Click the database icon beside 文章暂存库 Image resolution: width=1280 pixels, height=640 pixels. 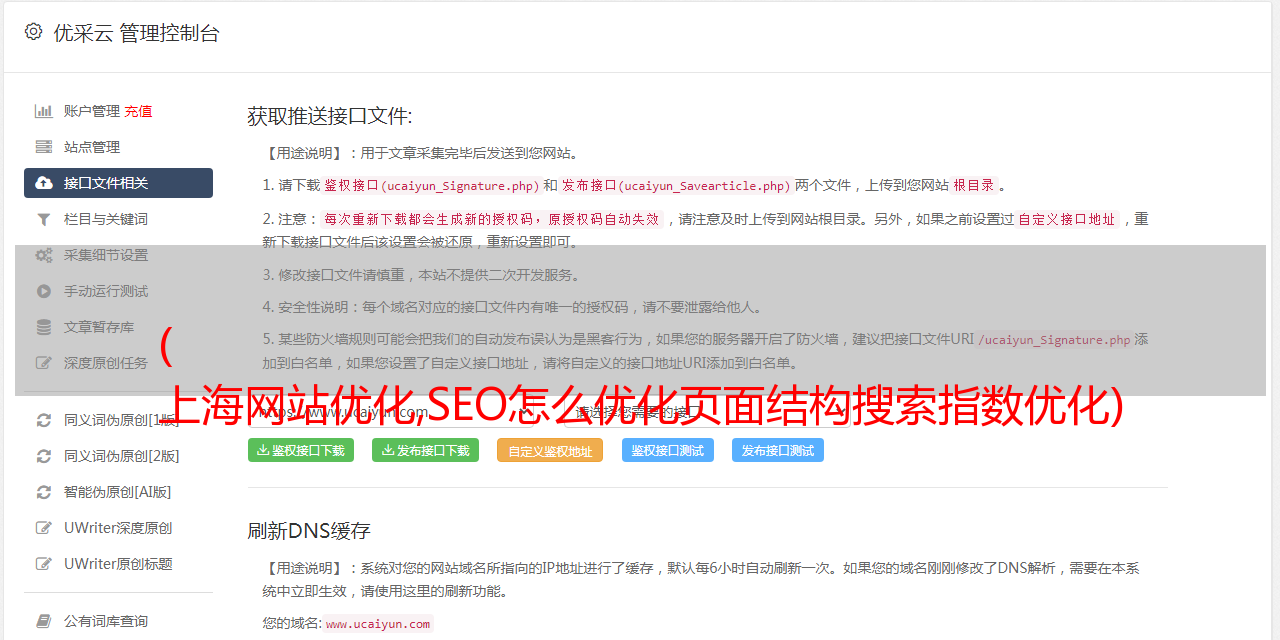[x=44, y=327]
